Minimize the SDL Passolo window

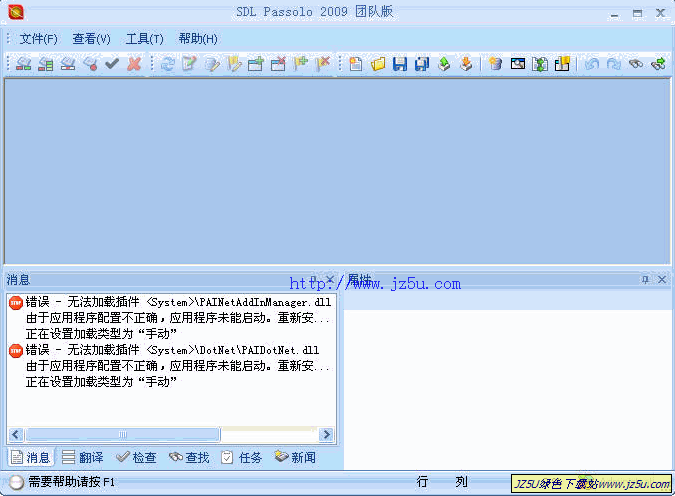pyautogui.click(x=614, y=14)
